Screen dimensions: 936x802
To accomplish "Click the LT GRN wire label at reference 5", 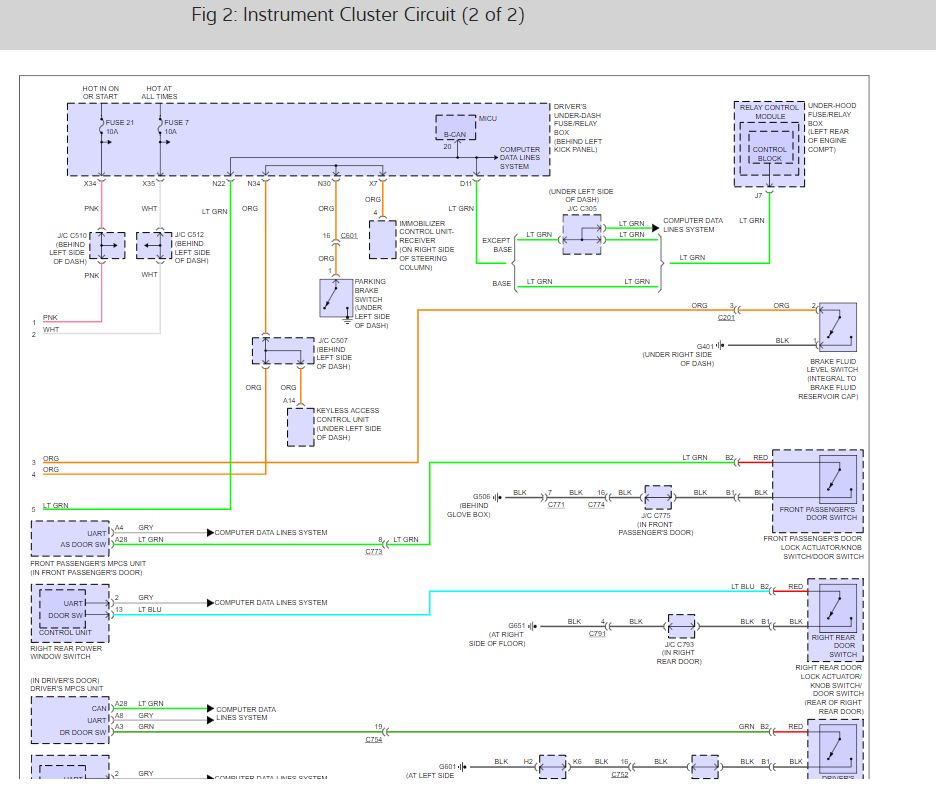I will coord(56,505).
